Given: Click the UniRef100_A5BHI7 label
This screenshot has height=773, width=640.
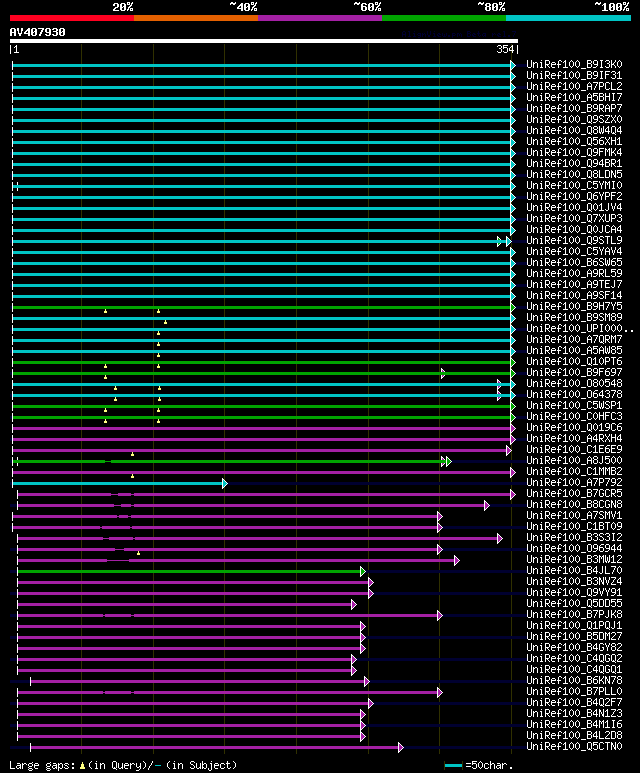Looking at the screenshot, I should 574,98.
